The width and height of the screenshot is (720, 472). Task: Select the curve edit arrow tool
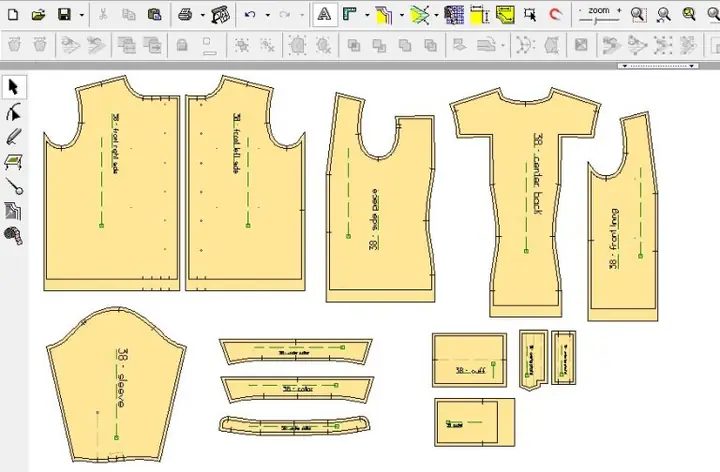(x=14, y=112)
